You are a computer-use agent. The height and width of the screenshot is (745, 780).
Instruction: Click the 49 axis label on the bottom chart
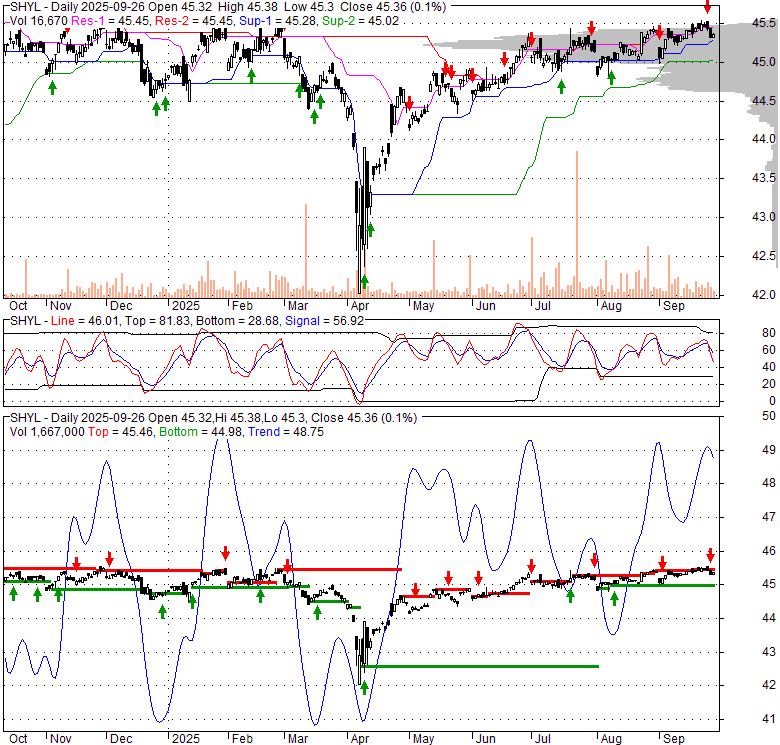769,450
